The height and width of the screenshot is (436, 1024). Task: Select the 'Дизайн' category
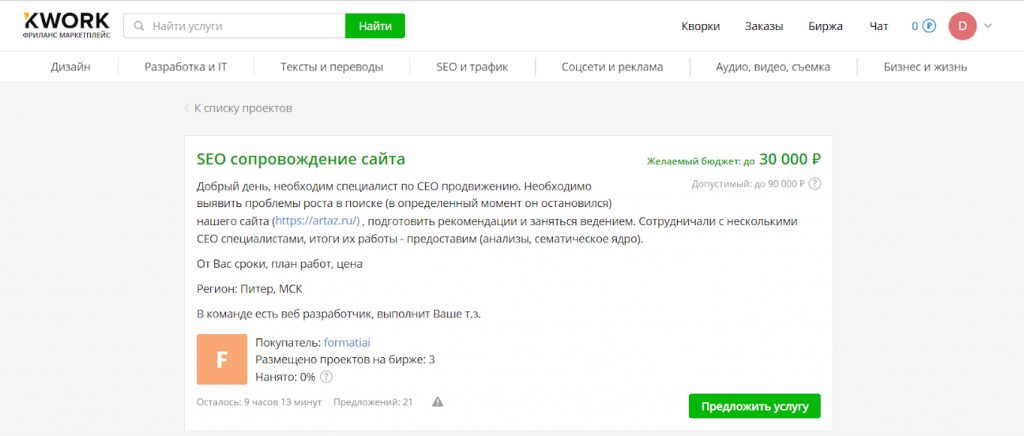(71, 67)
